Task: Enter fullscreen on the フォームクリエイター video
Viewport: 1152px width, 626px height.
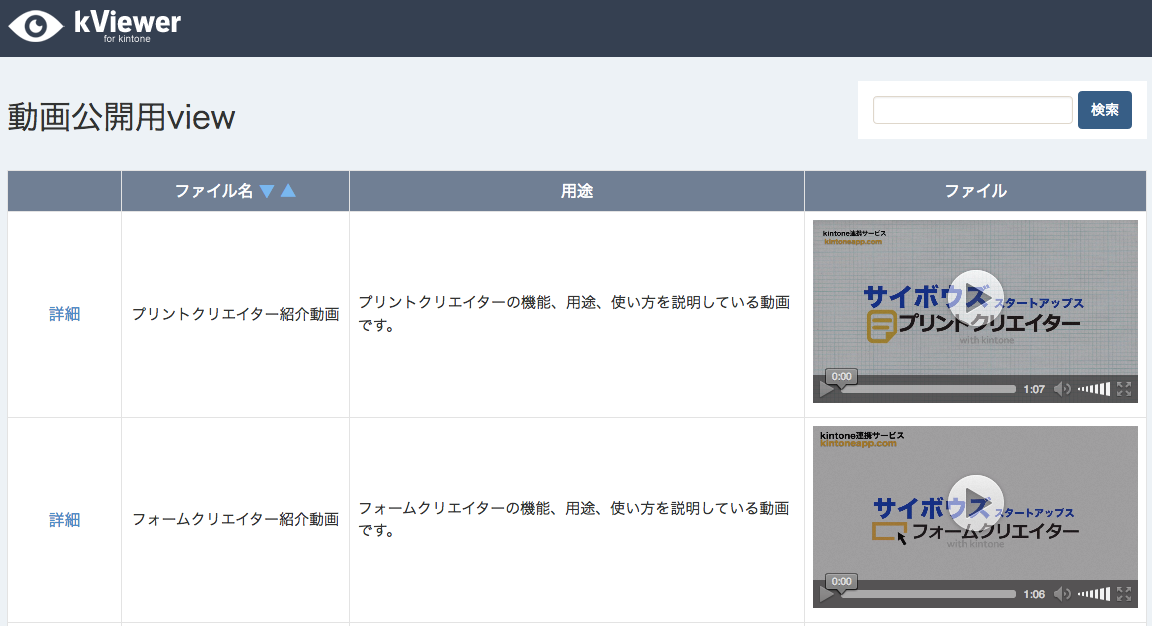Action: click(1124, 594)
